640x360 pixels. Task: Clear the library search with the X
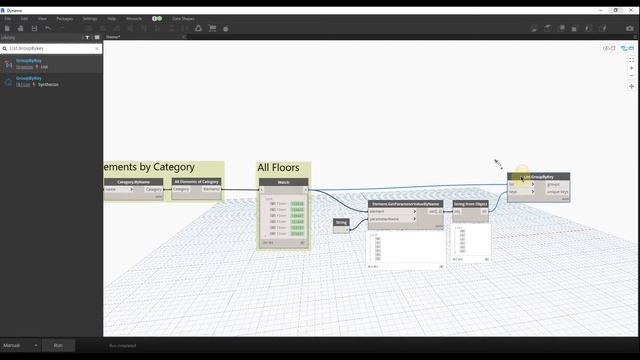tap(97, 49)
